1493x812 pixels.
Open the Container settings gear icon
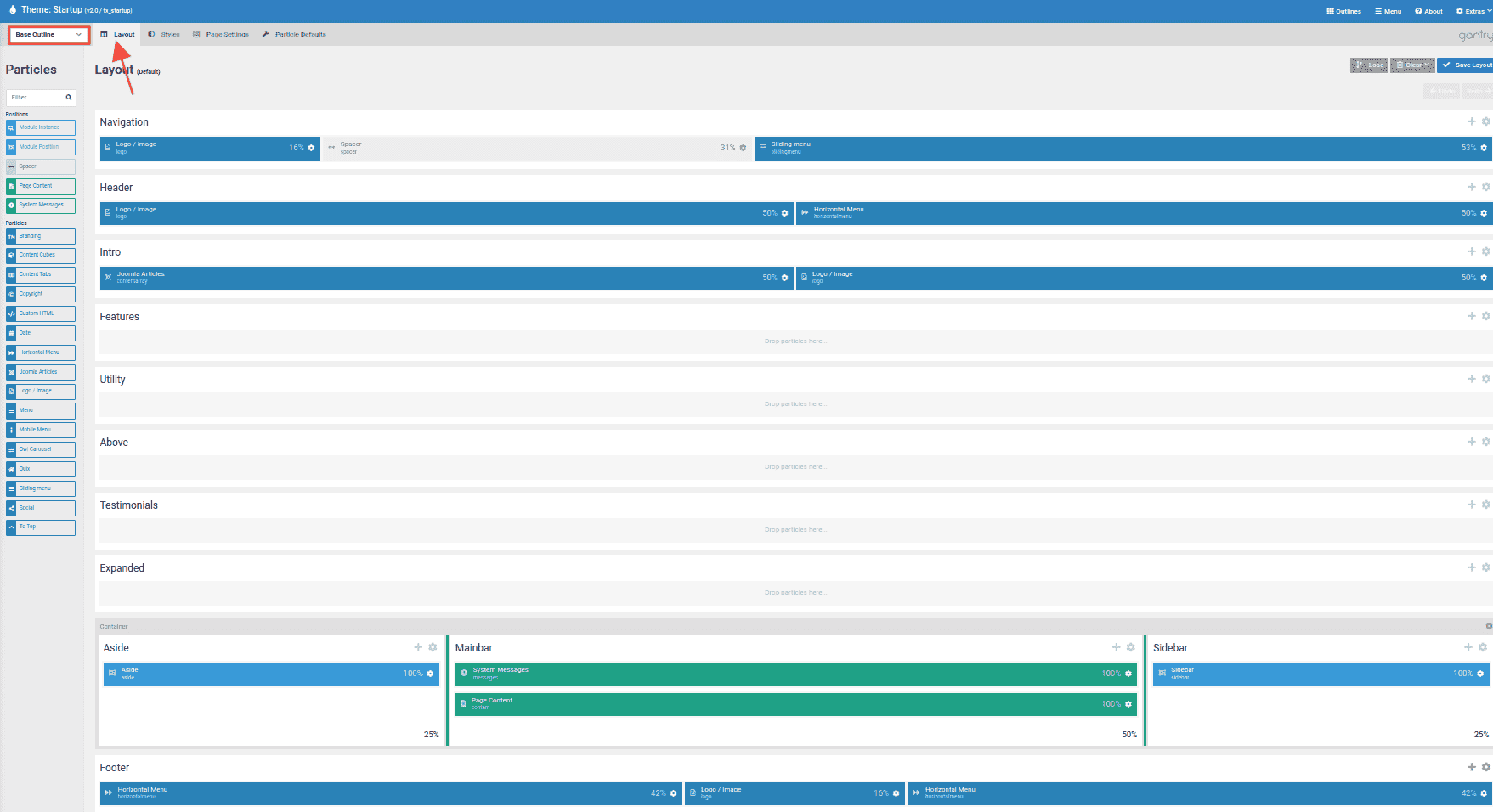(1488, 626)
